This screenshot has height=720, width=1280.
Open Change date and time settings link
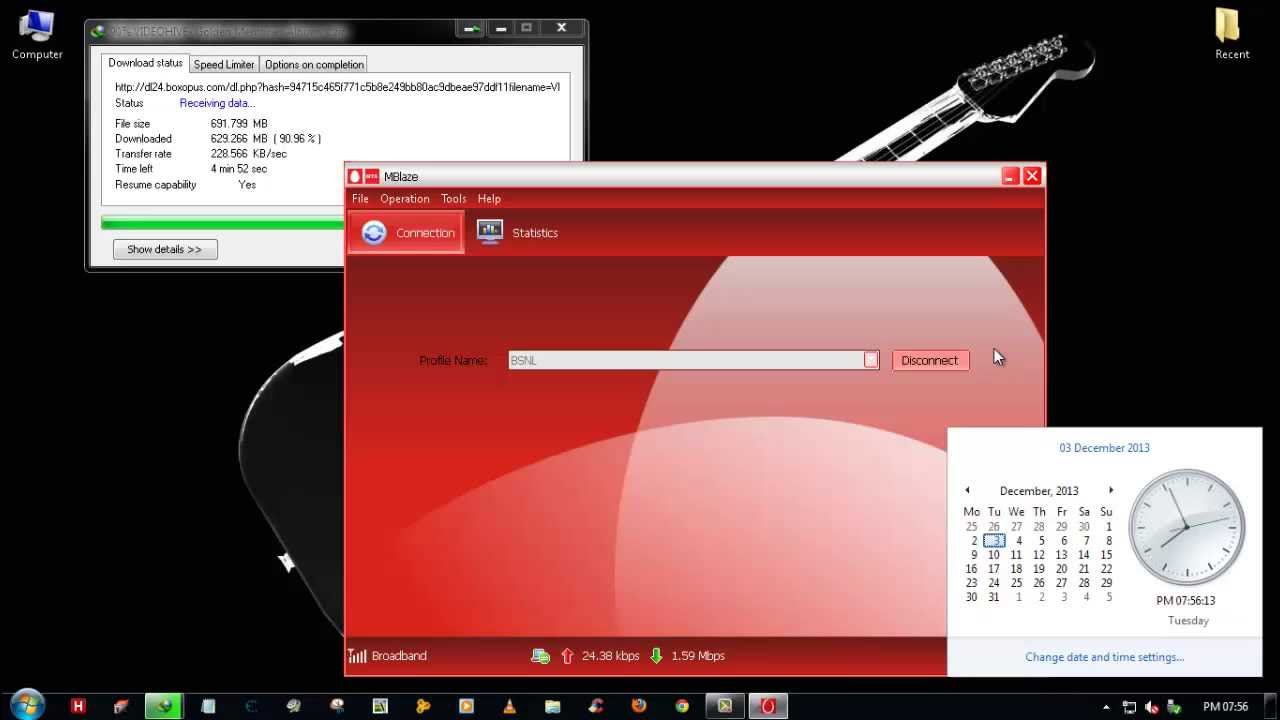(x=1104, y=657)
